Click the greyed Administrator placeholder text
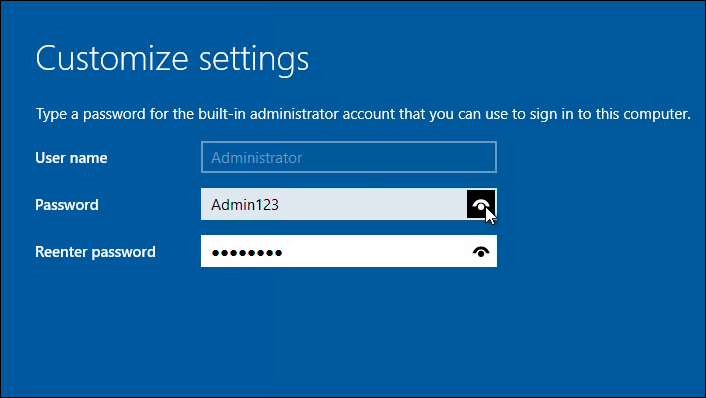 pyautogui.click(x=257, y=158)
